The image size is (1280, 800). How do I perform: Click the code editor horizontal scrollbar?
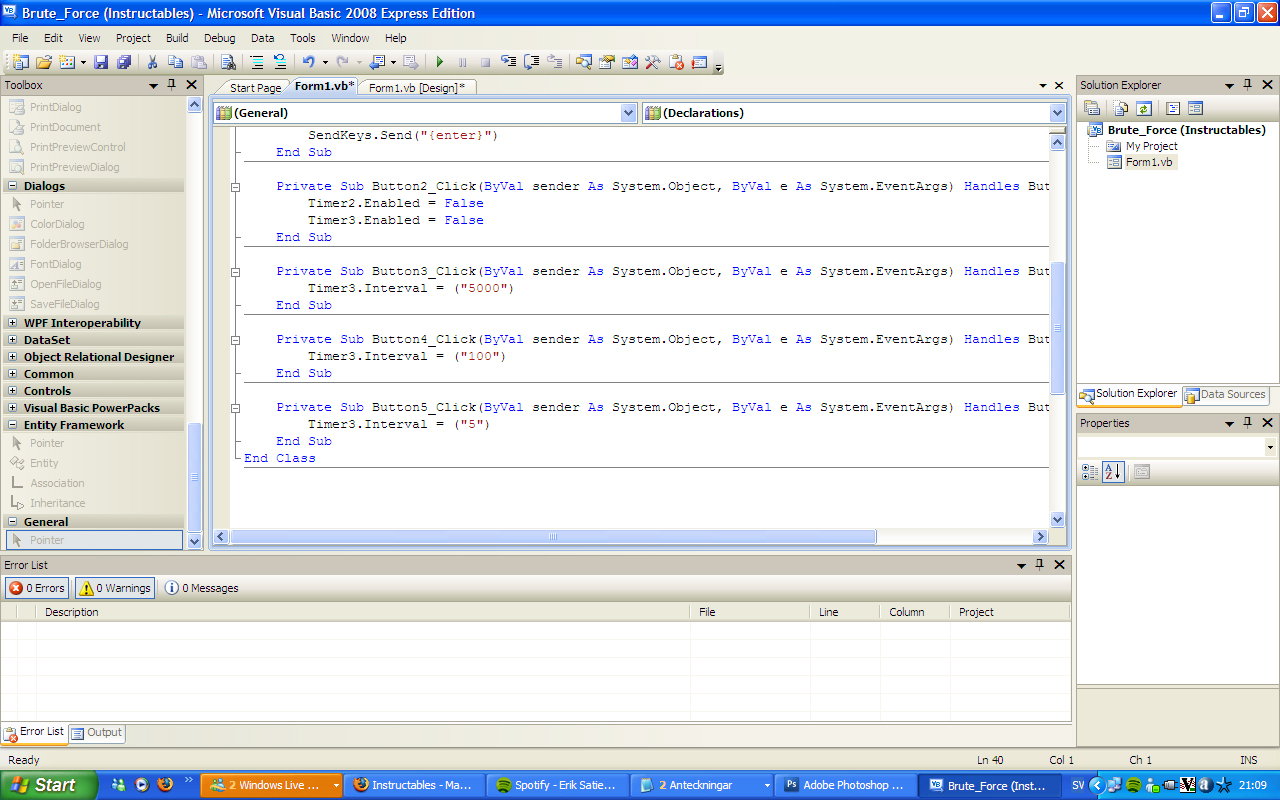(553, 537)
